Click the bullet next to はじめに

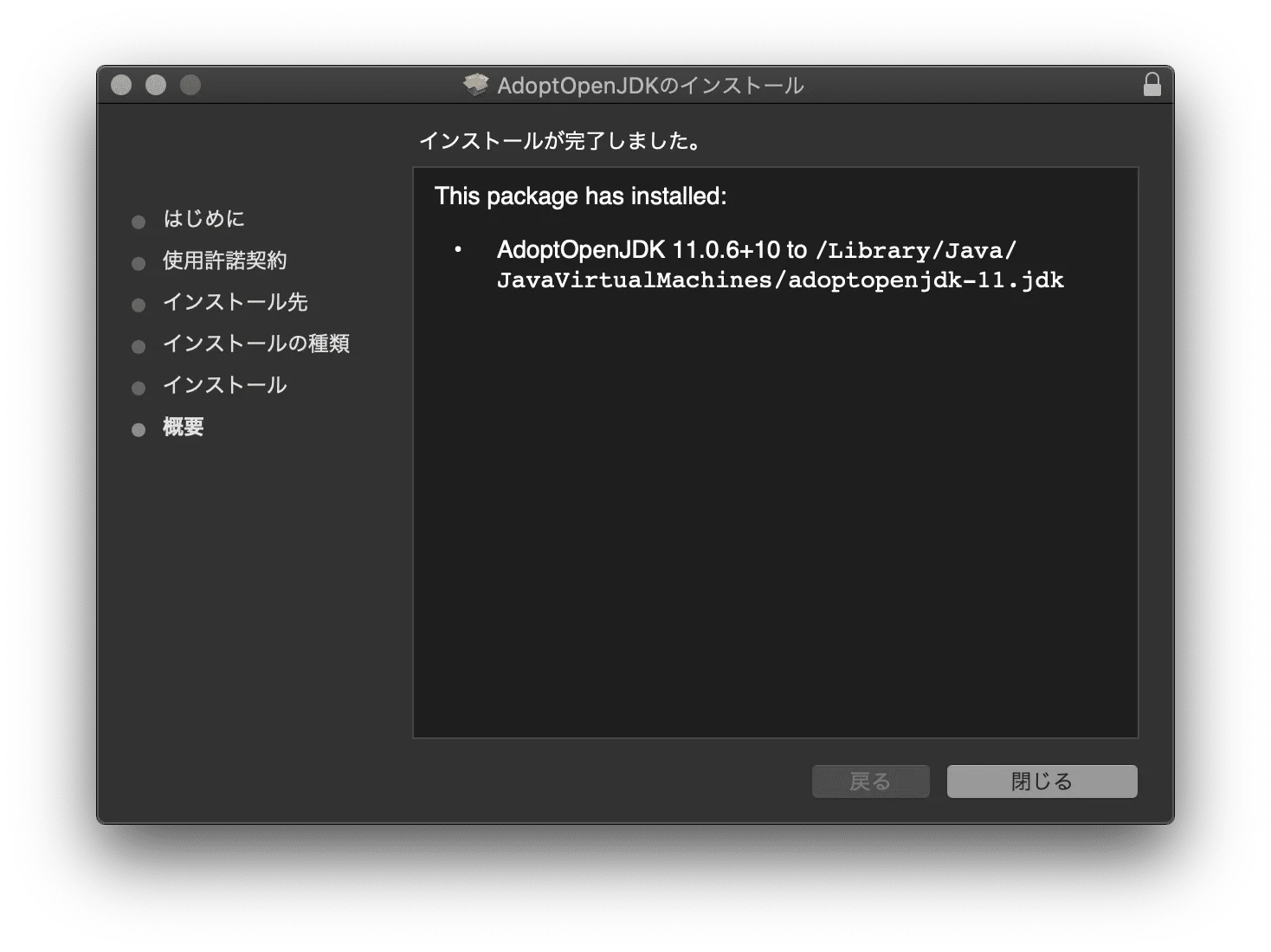139,222
